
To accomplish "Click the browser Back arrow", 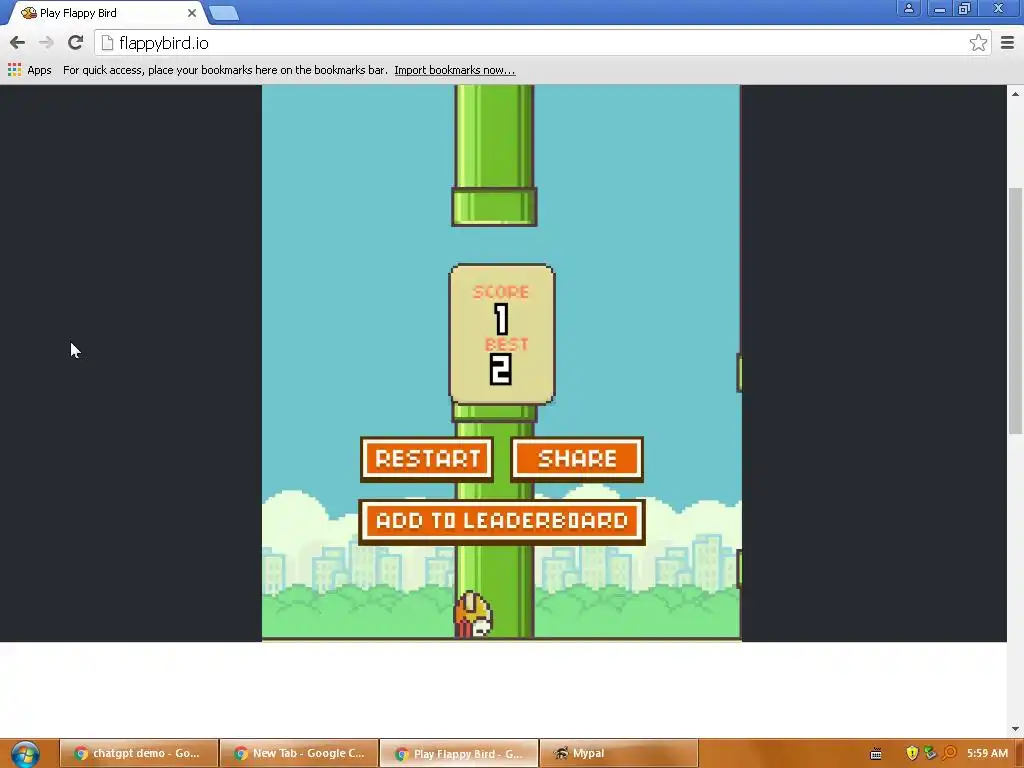I will (x=18, y=43).
